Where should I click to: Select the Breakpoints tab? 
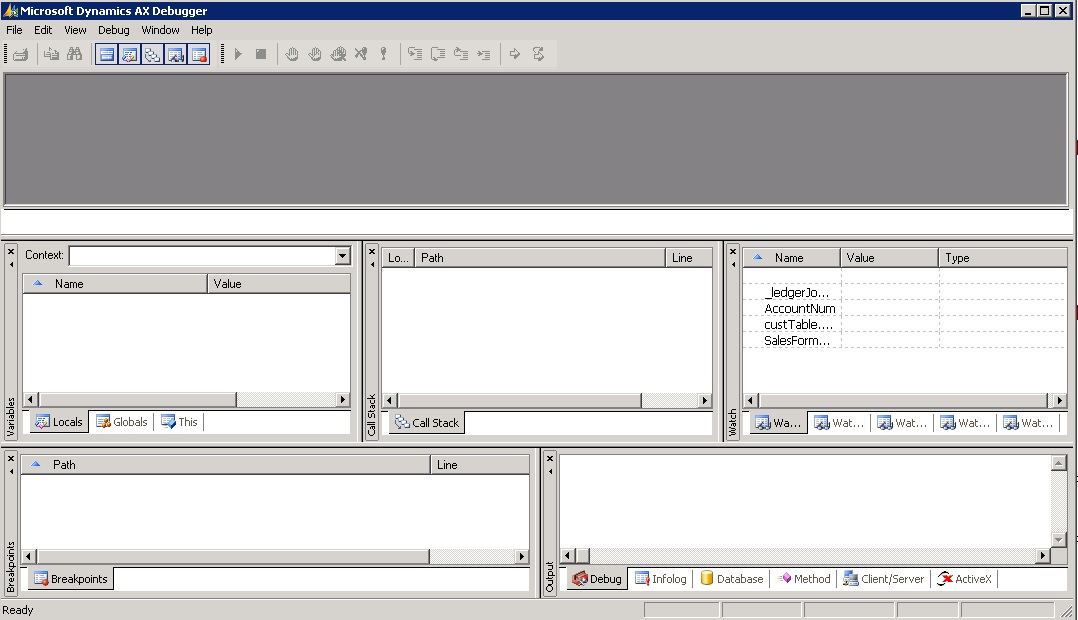[72, 579]
